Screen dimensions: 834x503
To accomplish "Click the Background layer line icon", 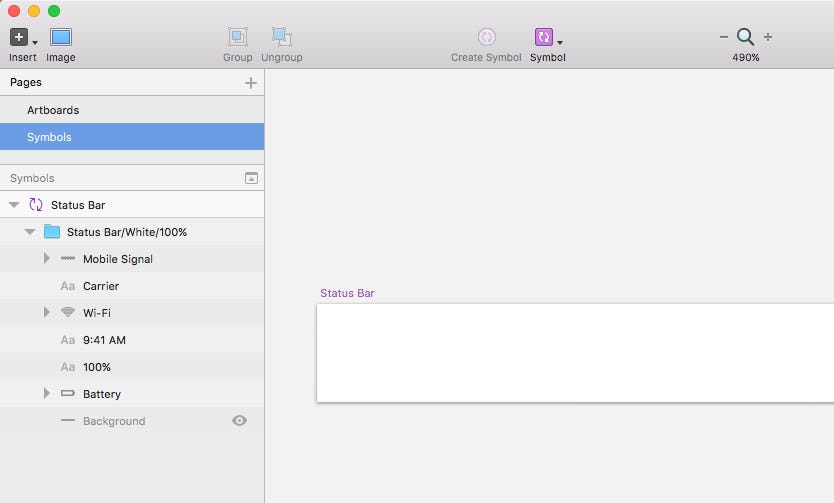I will click(68, 421).
